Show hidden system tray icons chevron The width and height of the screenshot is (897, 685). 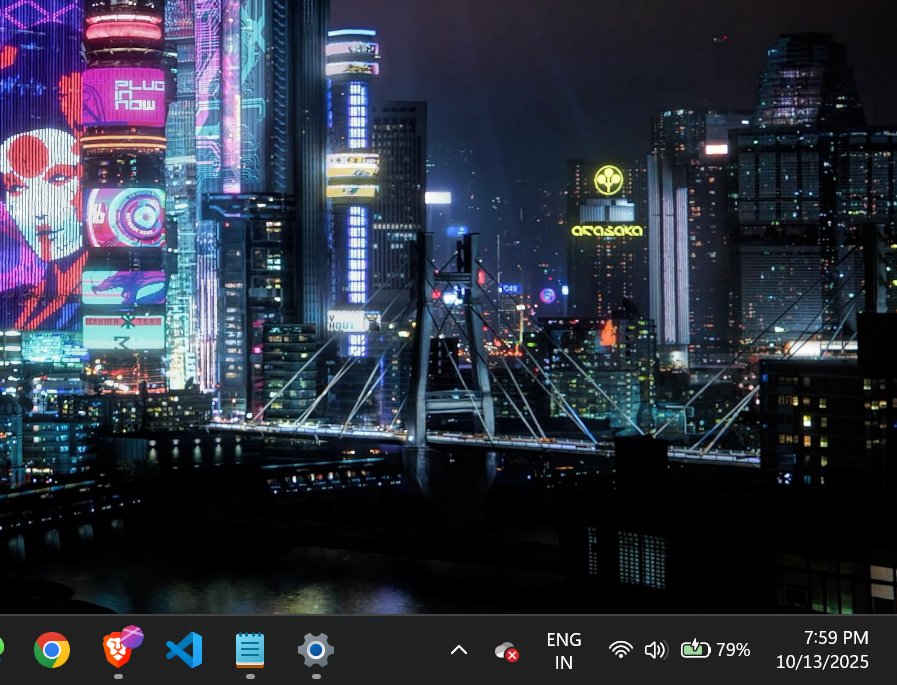[x=459, y=650]
